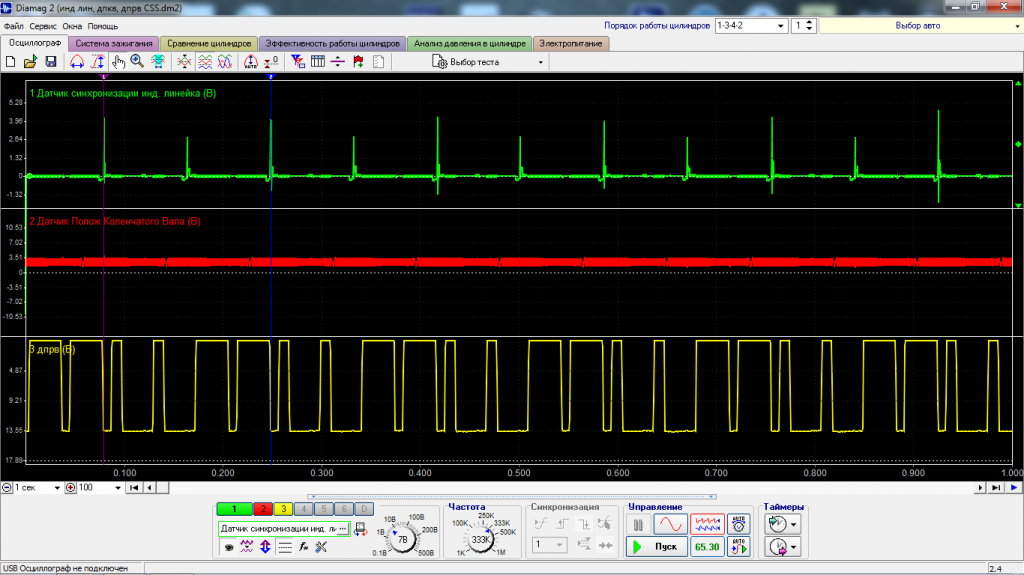1024x575 pixels.
Task: Click the report page icon
Action: coord(378,62)
